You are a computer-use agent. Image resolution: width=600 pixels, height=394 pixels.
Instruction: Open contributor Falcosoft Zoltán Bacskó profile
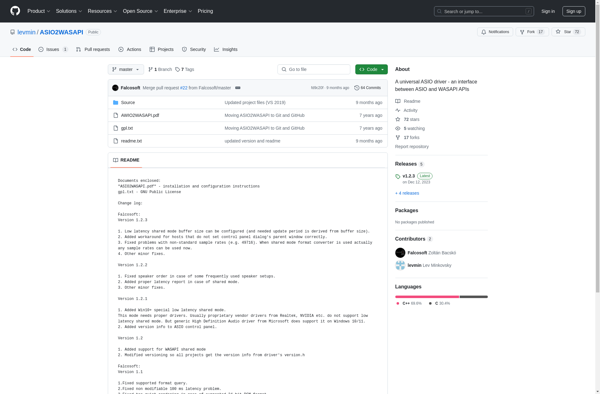pyautogui.click(x=432, y=253)
